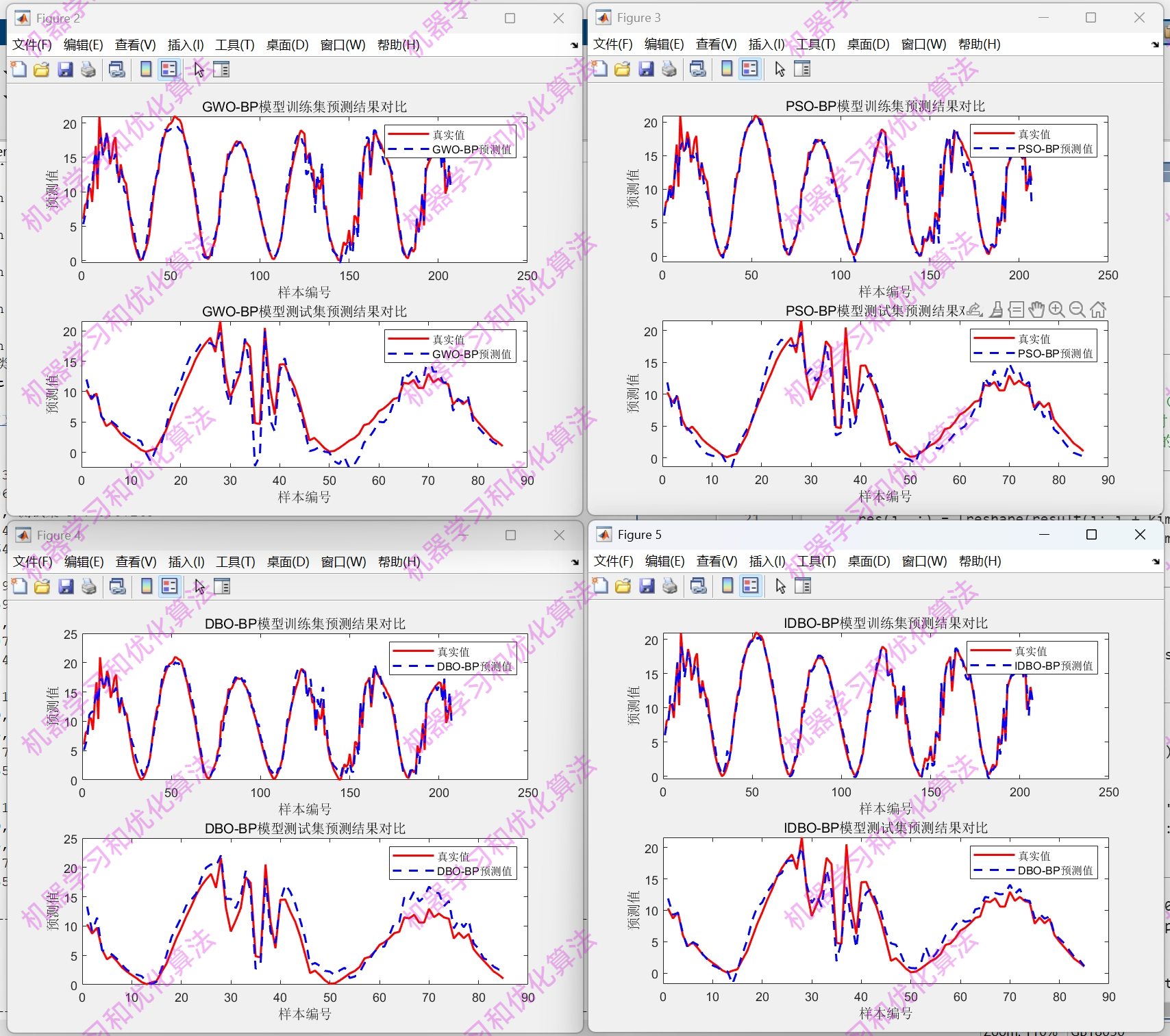
Task: Save Figure 5 with the floppy icon
Action: [x=647, y=585]
